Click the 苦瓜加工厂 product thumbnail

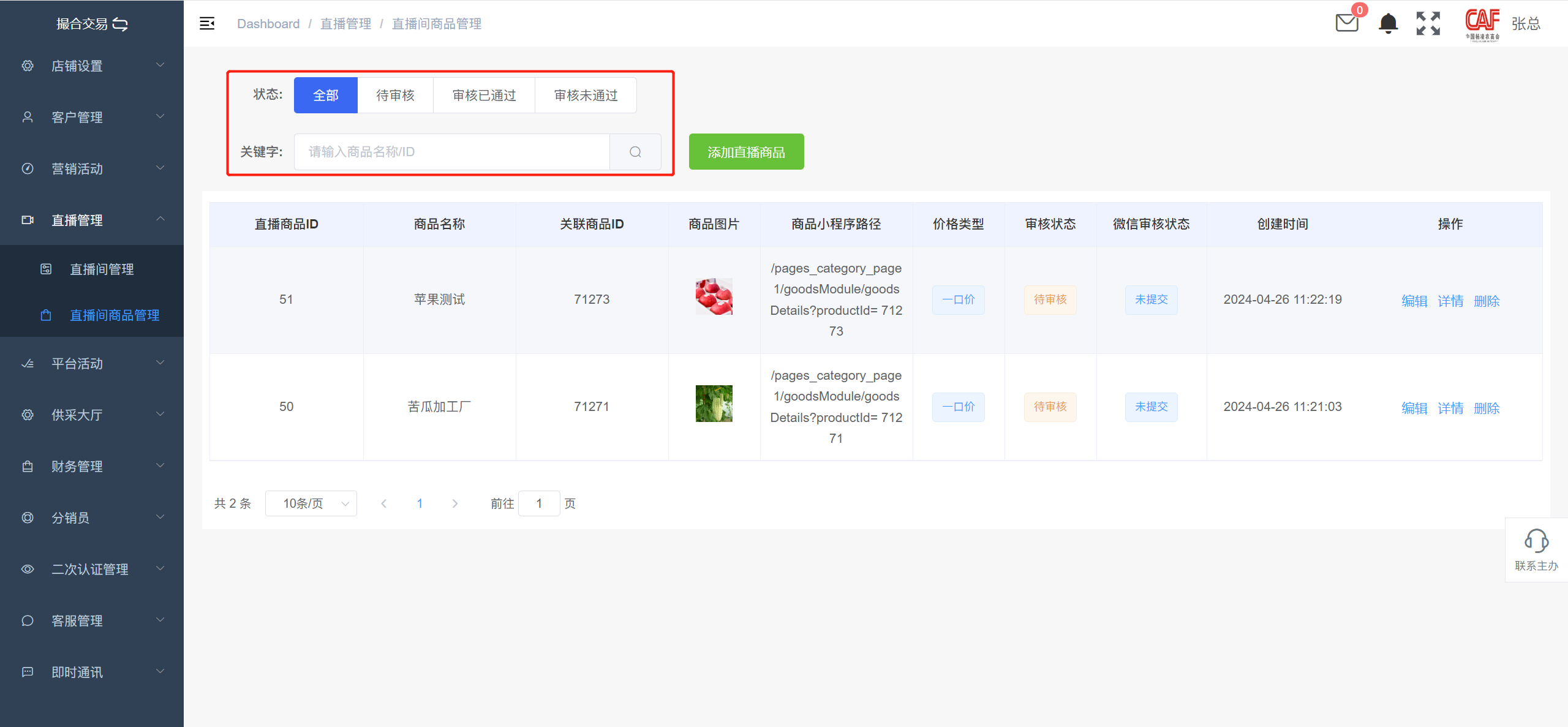pyautogui.click(x=714, y=404)
